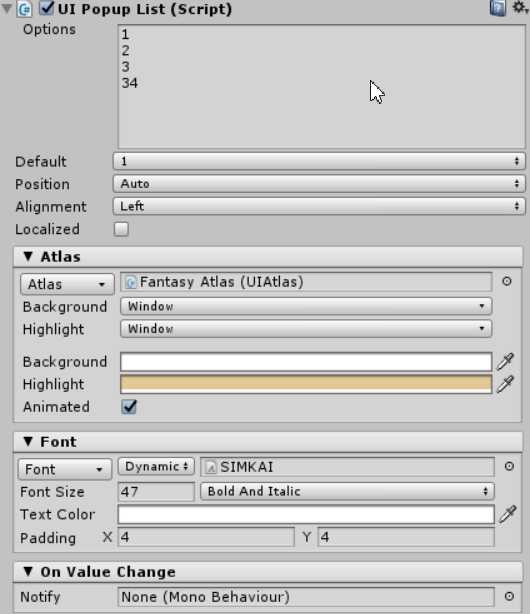
Task: Open the component settings gear menu
Action: click(520, 7)
